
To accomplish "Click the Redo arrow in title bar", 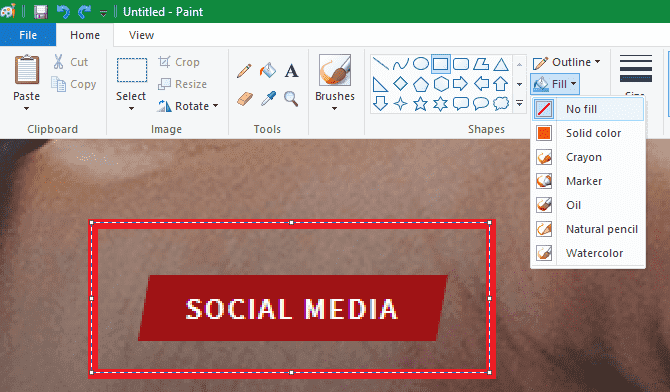I will [x=84, y=12].
